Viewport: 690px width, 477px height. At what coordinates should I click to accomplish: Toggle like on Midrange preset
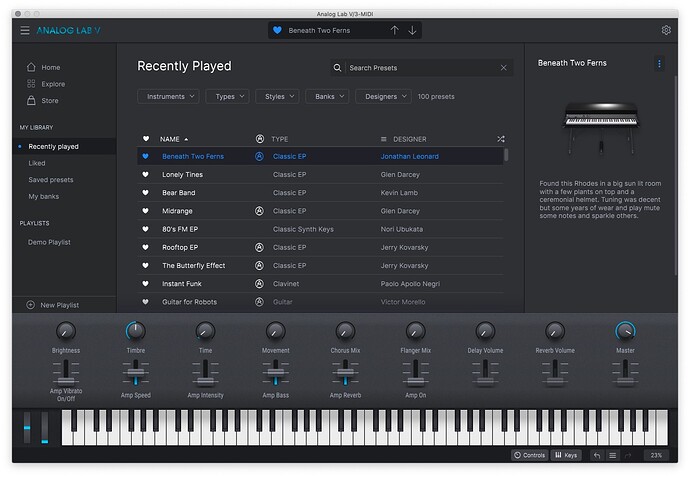(146, 211)
